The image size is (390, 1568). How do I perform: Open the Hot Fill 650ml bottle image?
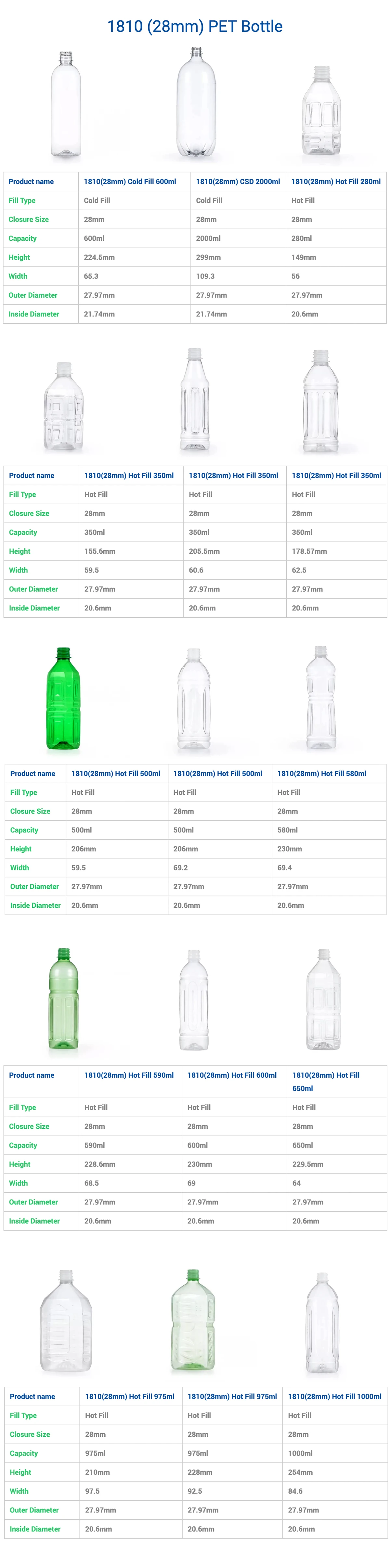[324, 999]
